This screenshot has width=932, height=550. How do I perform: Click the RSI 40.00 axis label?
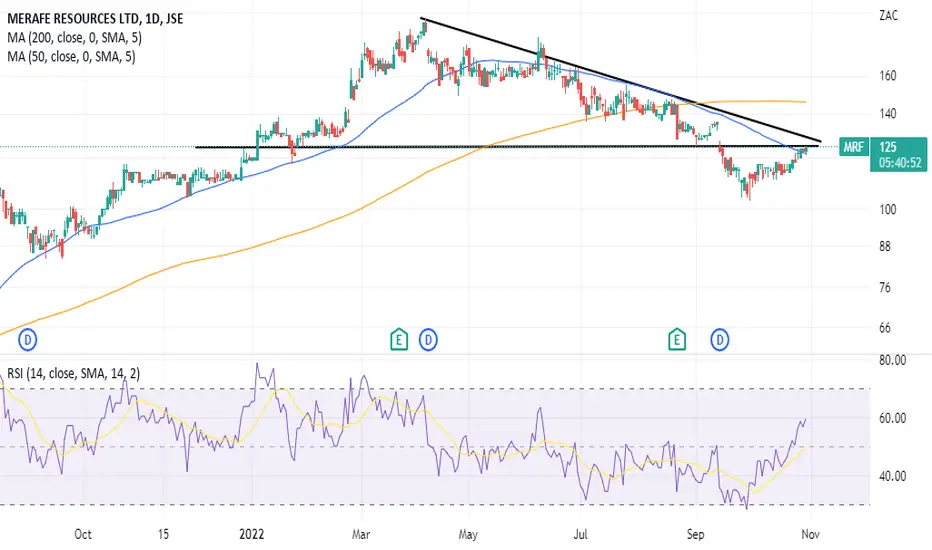tap(892, 476)
